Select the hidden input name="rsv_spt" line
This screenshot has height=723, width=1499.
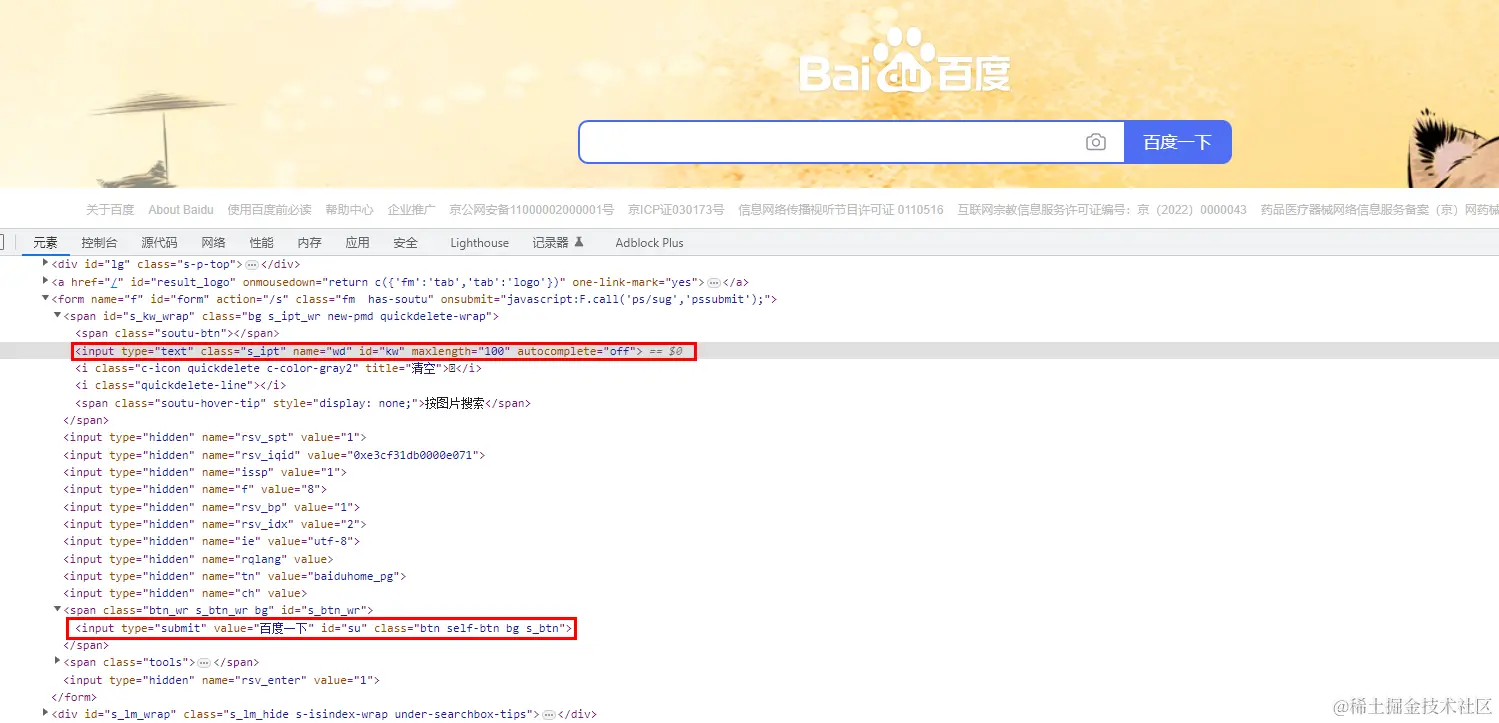pos(215,437)
